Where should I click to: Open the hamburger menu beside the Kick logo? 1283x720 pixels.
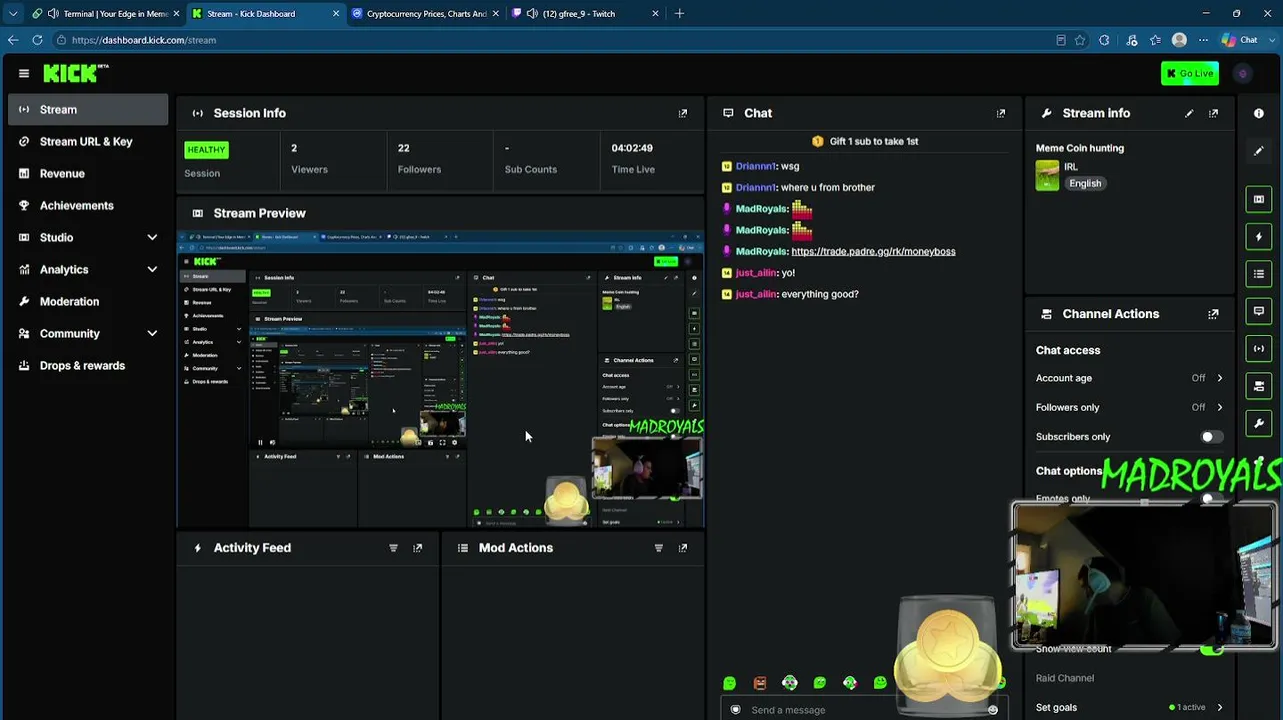[x=24, y=73]
